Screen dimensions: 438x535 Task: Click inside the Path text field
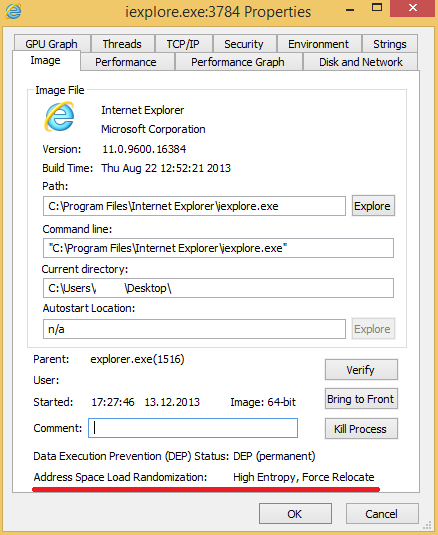[x=194, y=206]
